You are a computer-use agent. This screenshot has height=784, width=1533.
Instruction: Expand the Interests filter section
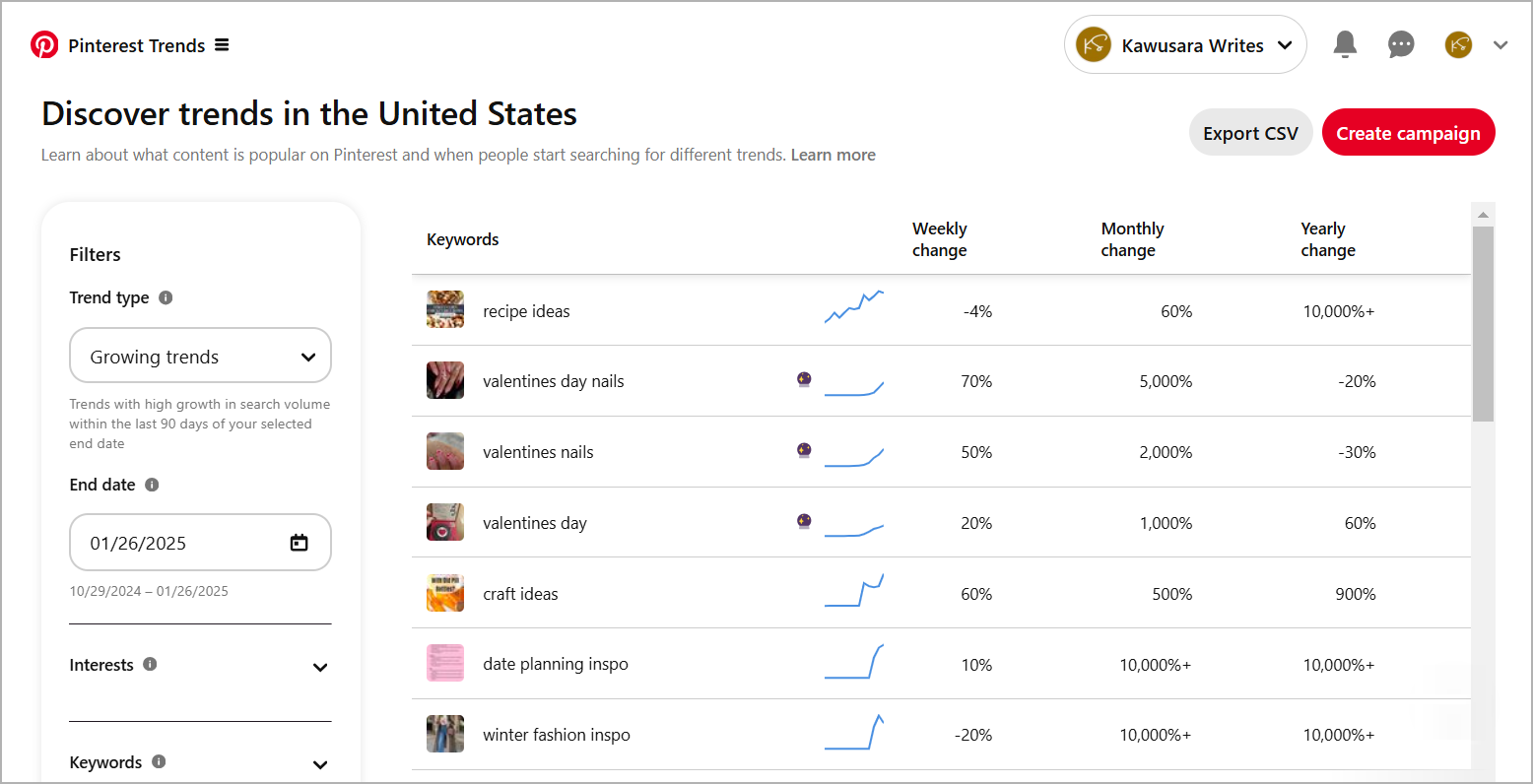[320, 667]
